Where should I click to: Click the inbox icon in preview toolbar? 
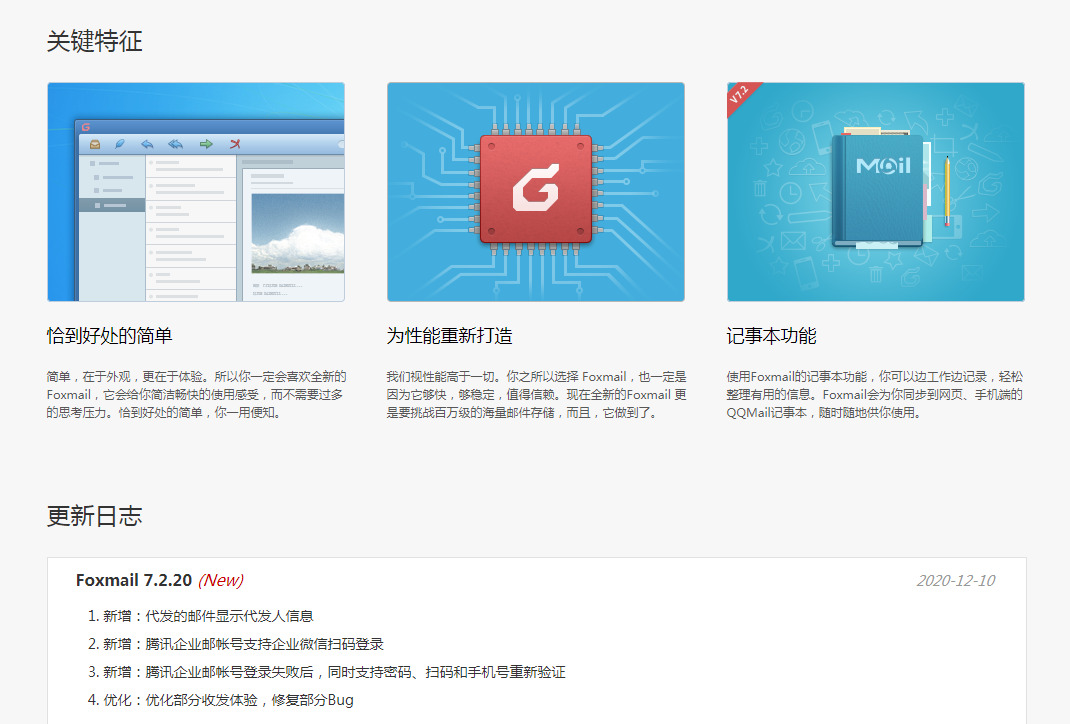pyautogui.click(x=95, y=144)
